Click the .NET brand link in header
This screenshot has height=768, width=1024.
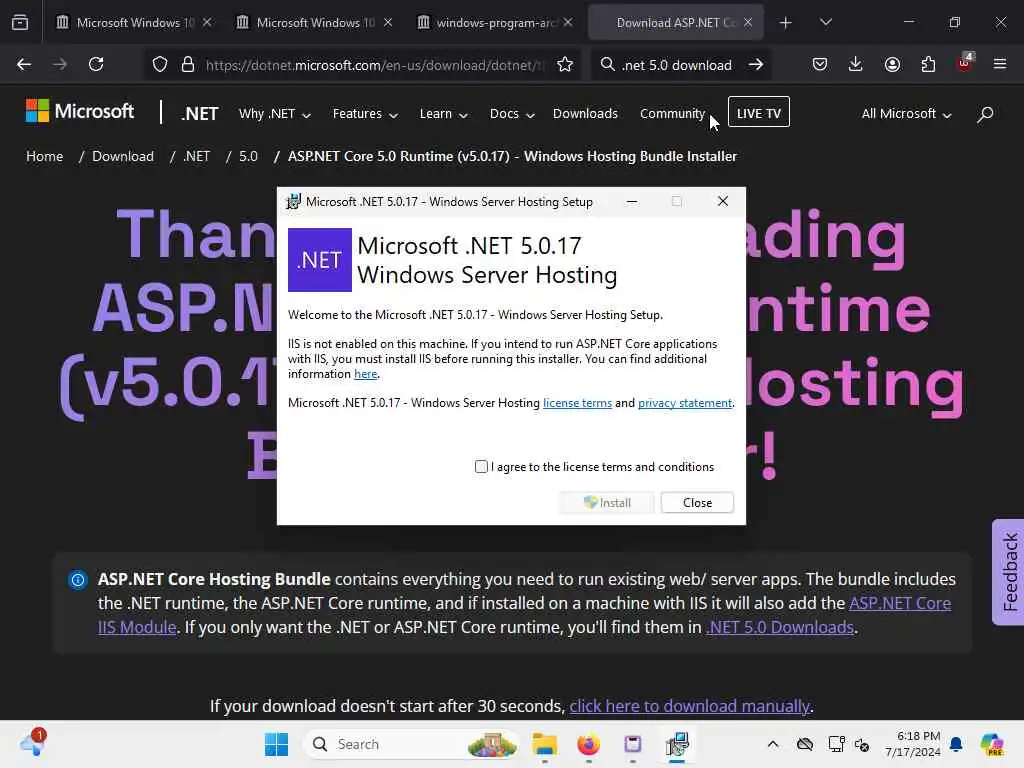pyautogui.click(x=200, y=114)
